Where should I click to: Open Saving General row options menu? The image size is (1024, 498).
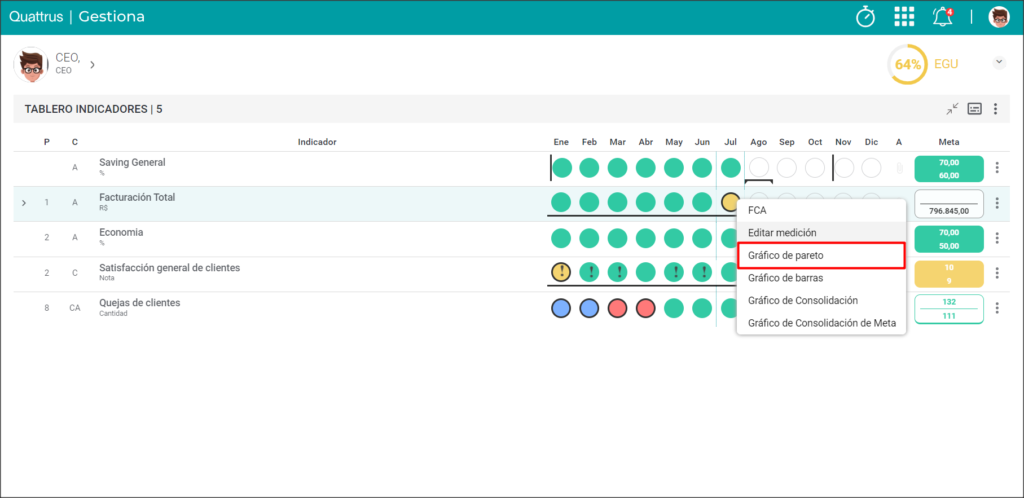pyautogui.click(x=997, y=168)
